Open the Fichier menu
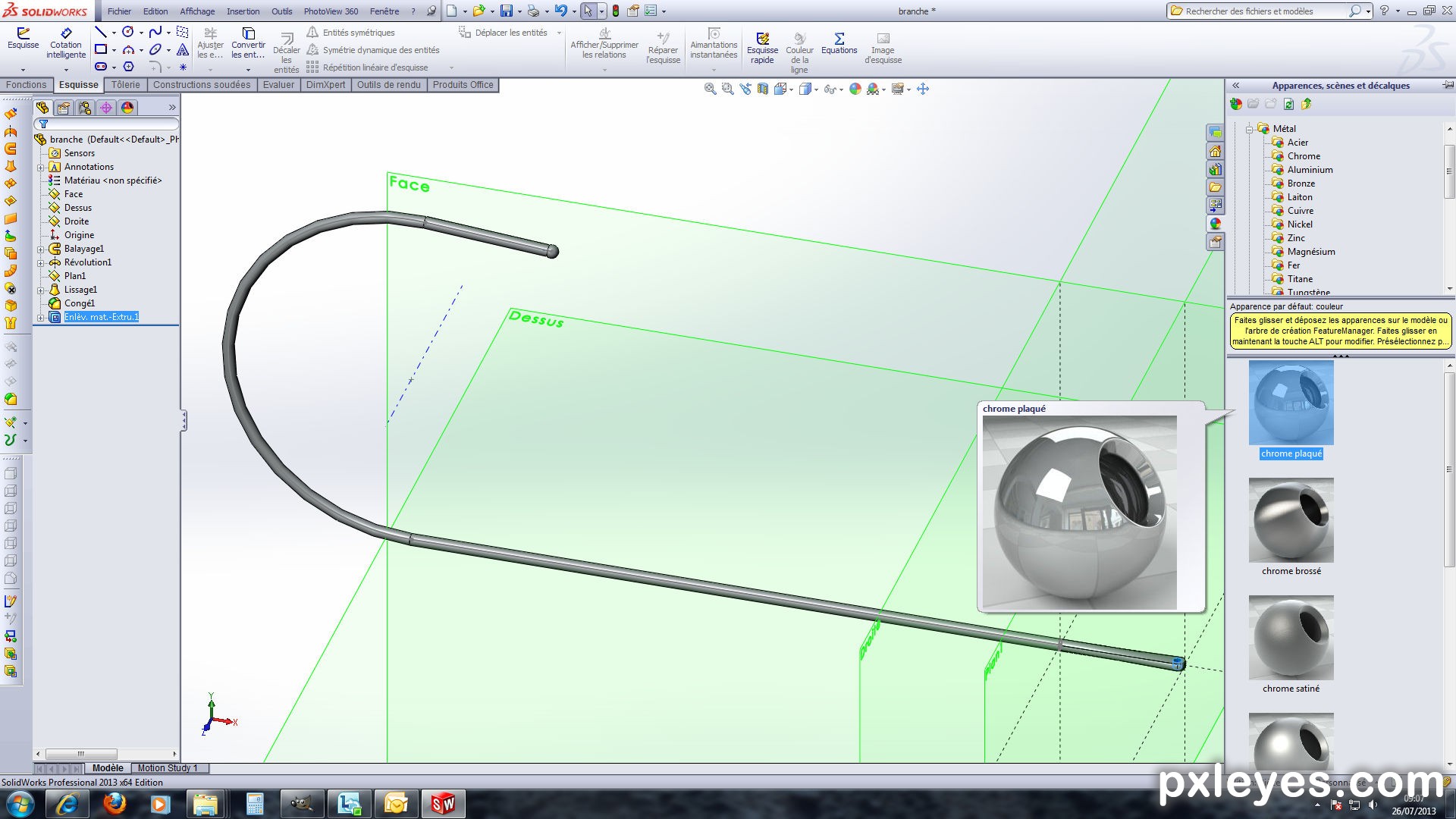Screen dimensions: 1456x819 click(x=119, y=11)
